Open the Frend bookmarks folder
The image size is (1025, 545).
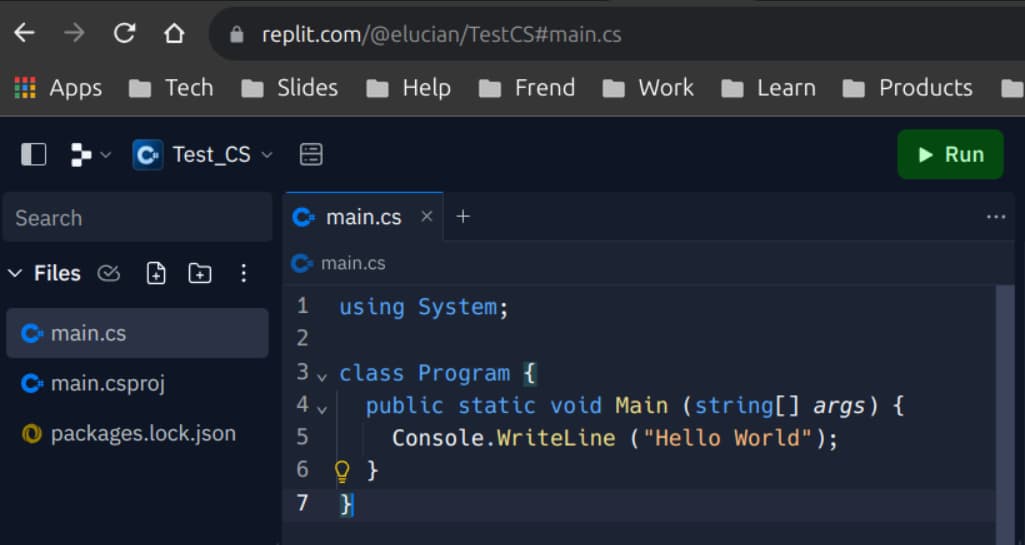click(527, 88)
